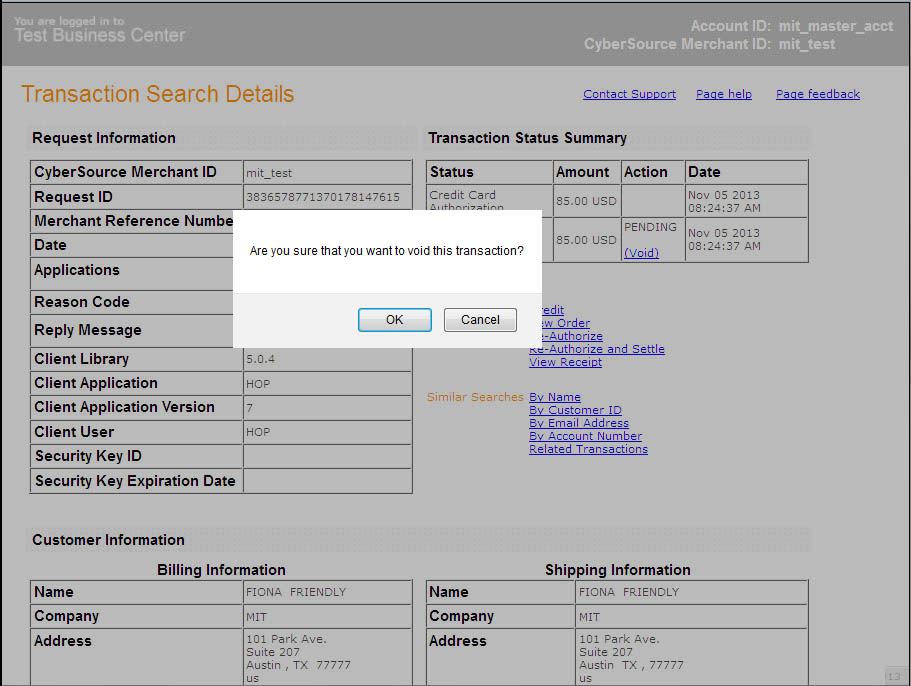This screenshot has height=686, width=911.
Task: Cancel the void transaction dialog
Action: point(480,320)
